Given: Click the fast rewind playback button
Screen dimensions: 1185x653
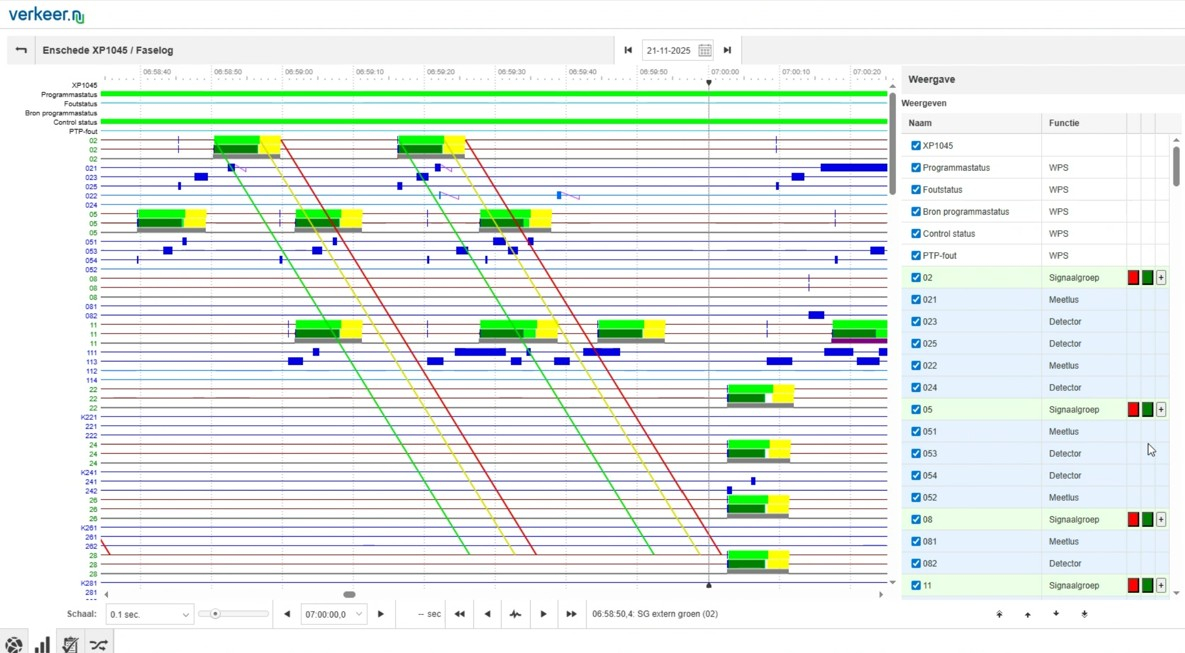Looking at the screenshot, I should (459, 614).
